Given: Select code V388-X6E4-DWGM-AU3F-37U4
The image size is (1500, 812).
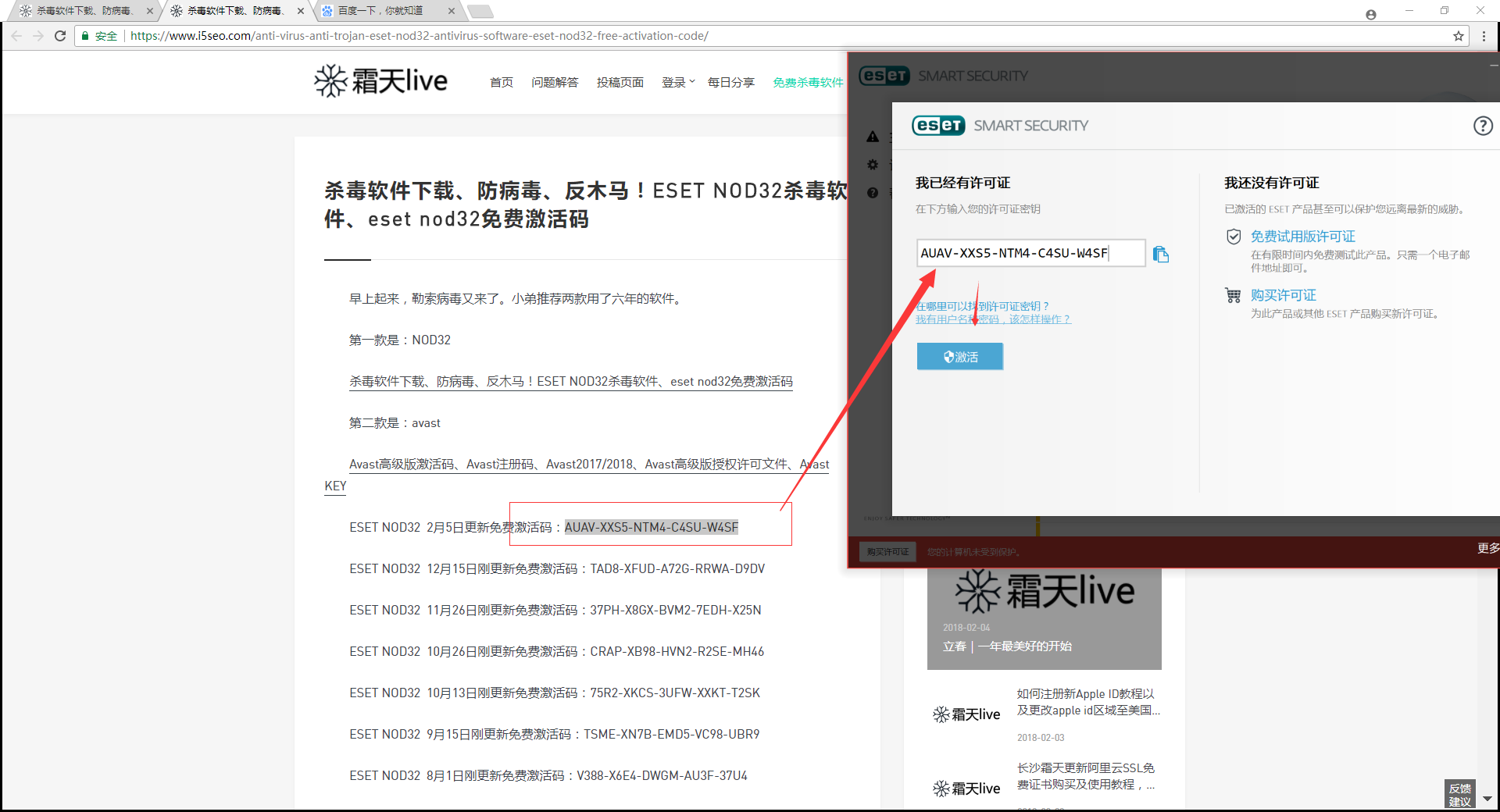Looking at the screenshot, I should click(662, 776).
